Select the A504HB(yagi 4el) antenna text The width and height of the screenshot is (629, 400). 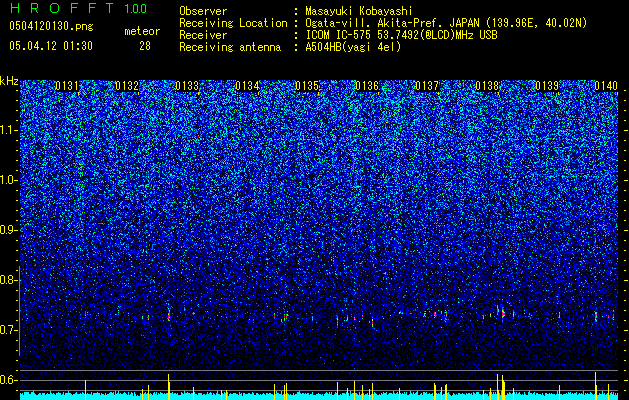tap(353, 47)
